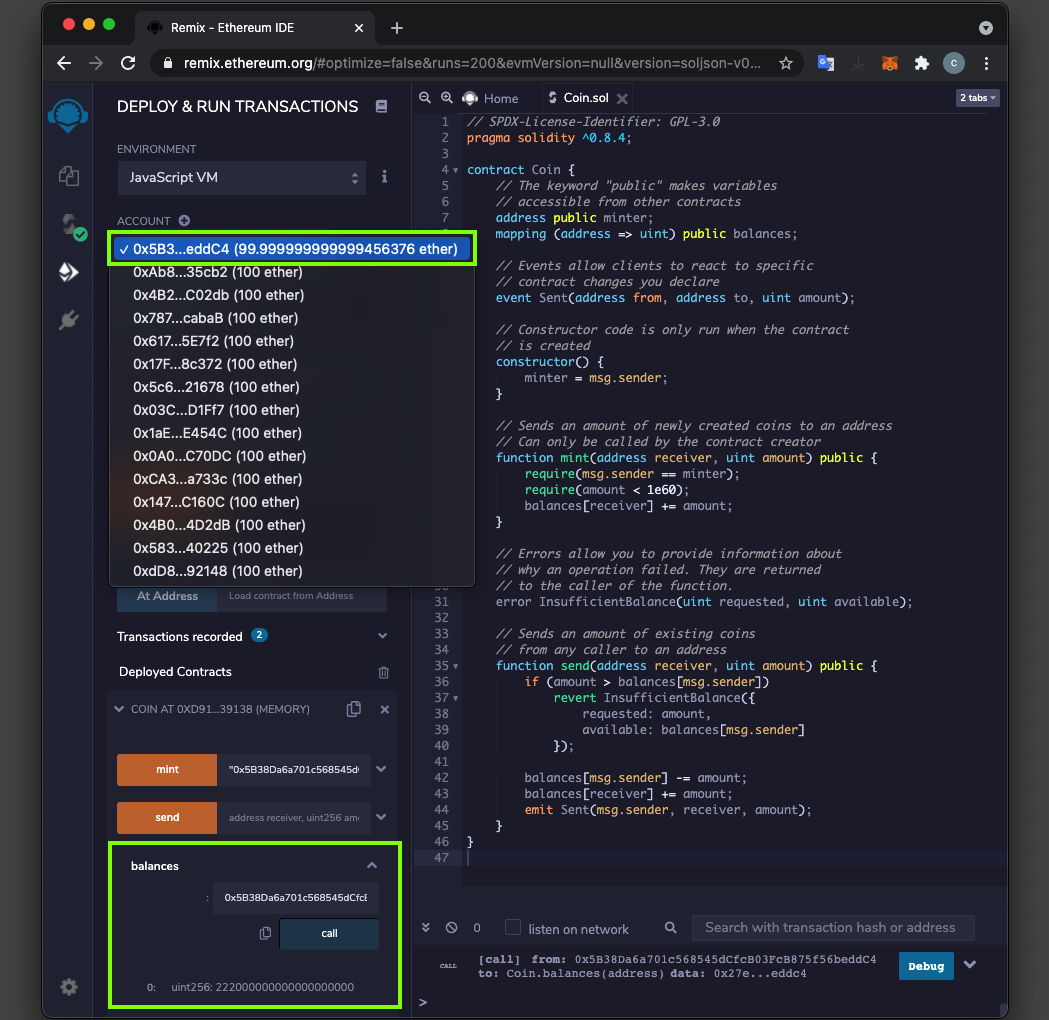
Task: Click the balances call button
Action: [329, 934]
